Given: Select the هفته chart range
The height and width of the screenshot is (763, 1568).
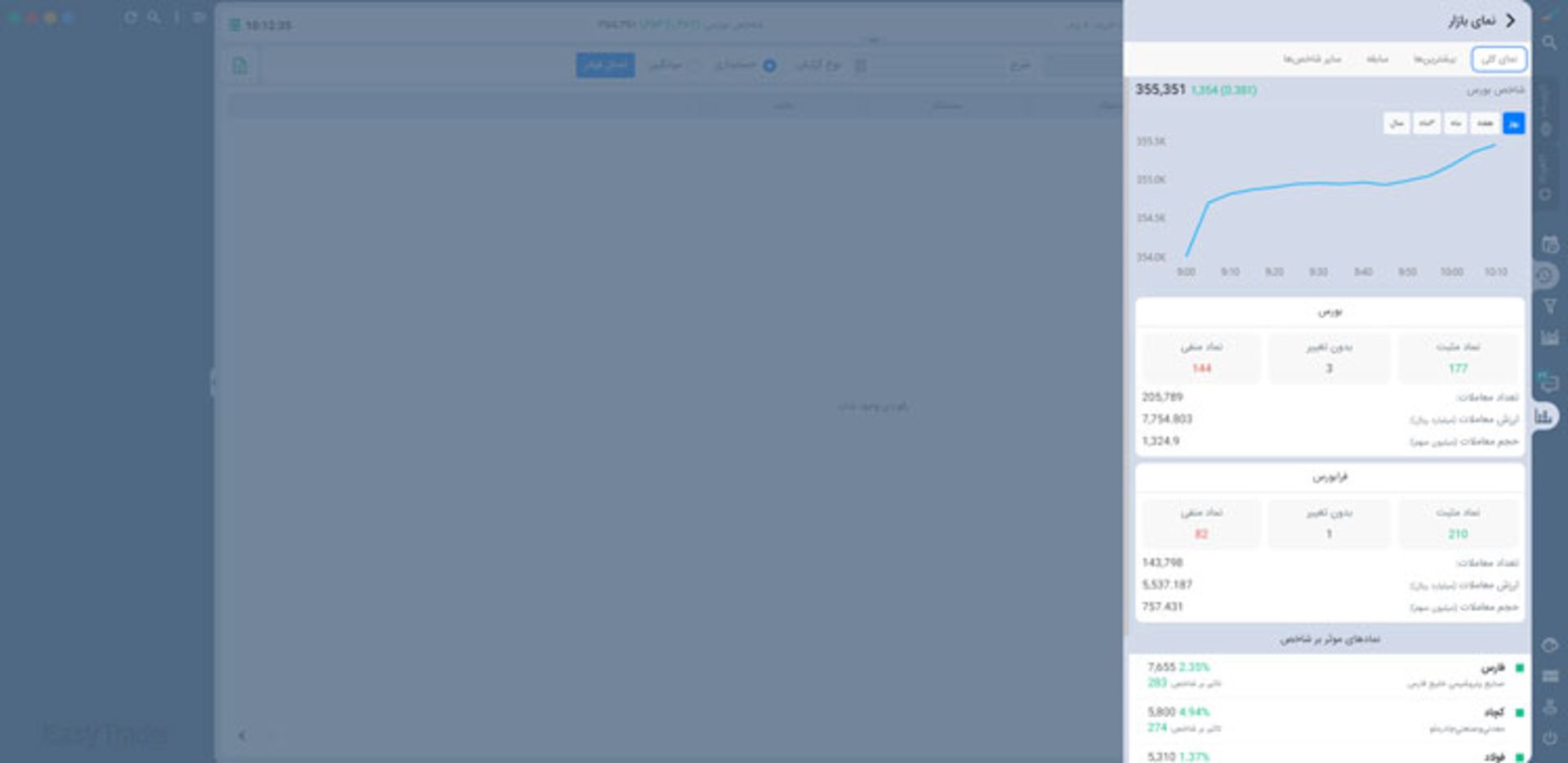Looking at the screenshot, I should pyautogui.click(x=1485, y=123).
